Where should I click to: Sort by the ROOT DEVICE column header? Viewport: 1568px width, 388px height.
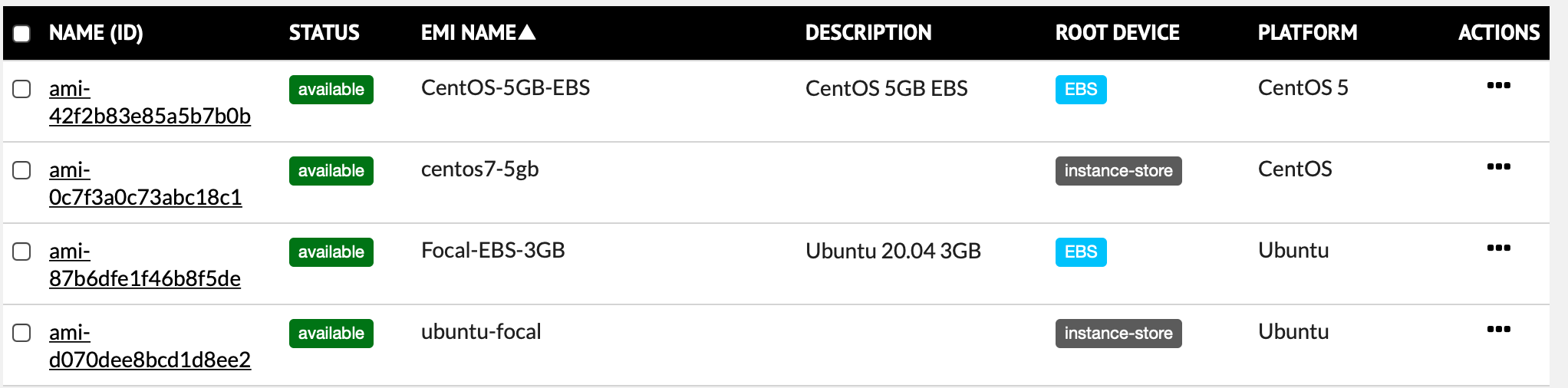click(1117, 32)
